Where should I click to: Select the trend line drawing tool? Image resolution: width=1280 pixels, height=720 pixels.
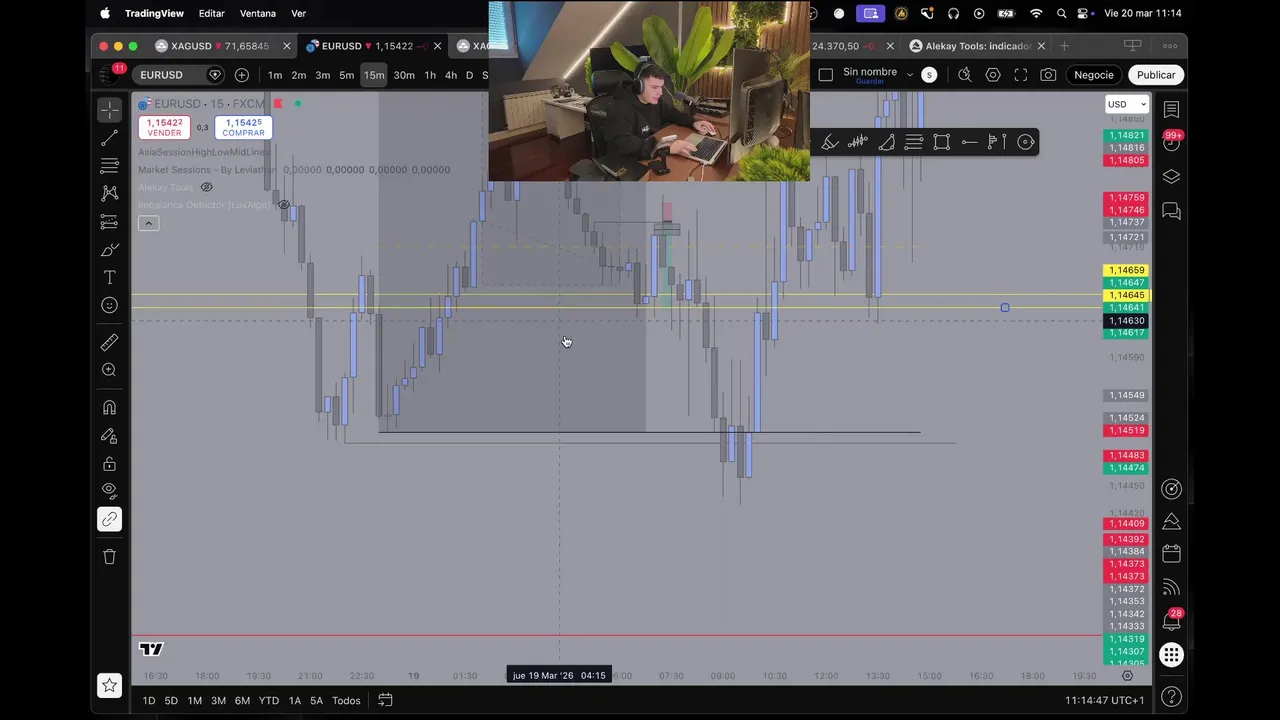(110, 137)
